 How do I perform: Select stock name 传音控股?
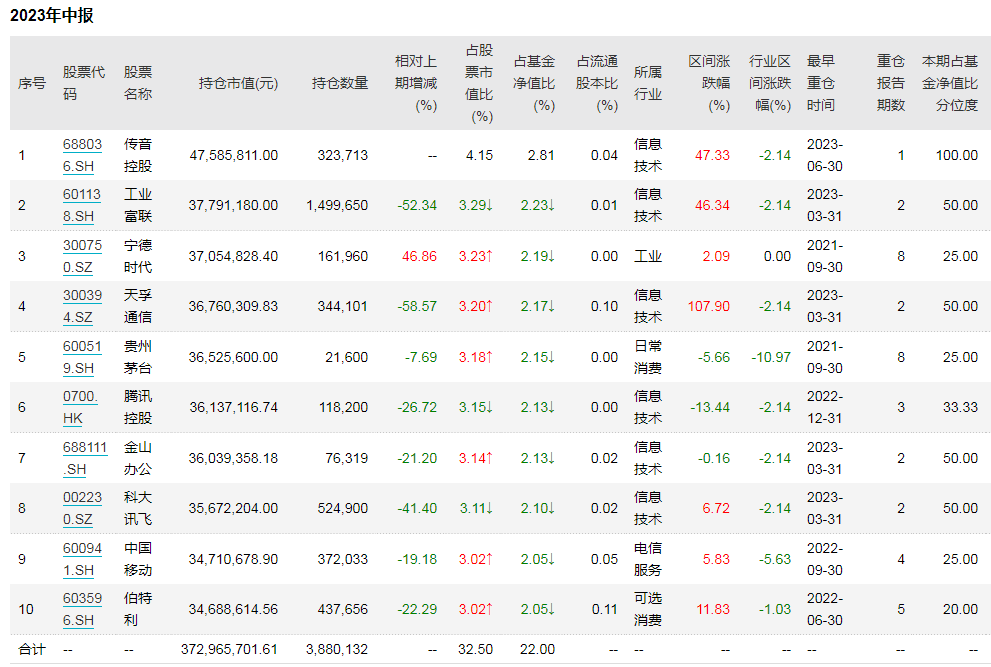[x=138, y=155]
